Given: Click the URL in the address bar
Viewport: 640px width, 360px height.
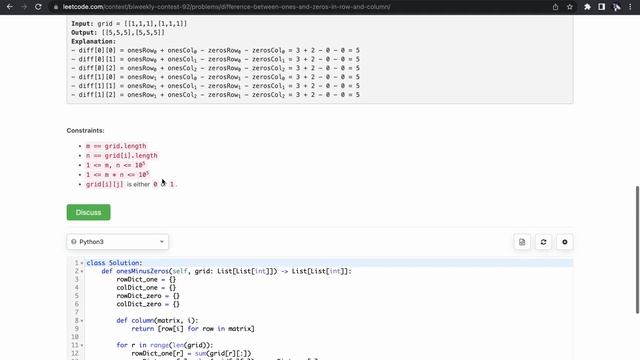Looking at the screenshot, I should (x=227, y=7).
